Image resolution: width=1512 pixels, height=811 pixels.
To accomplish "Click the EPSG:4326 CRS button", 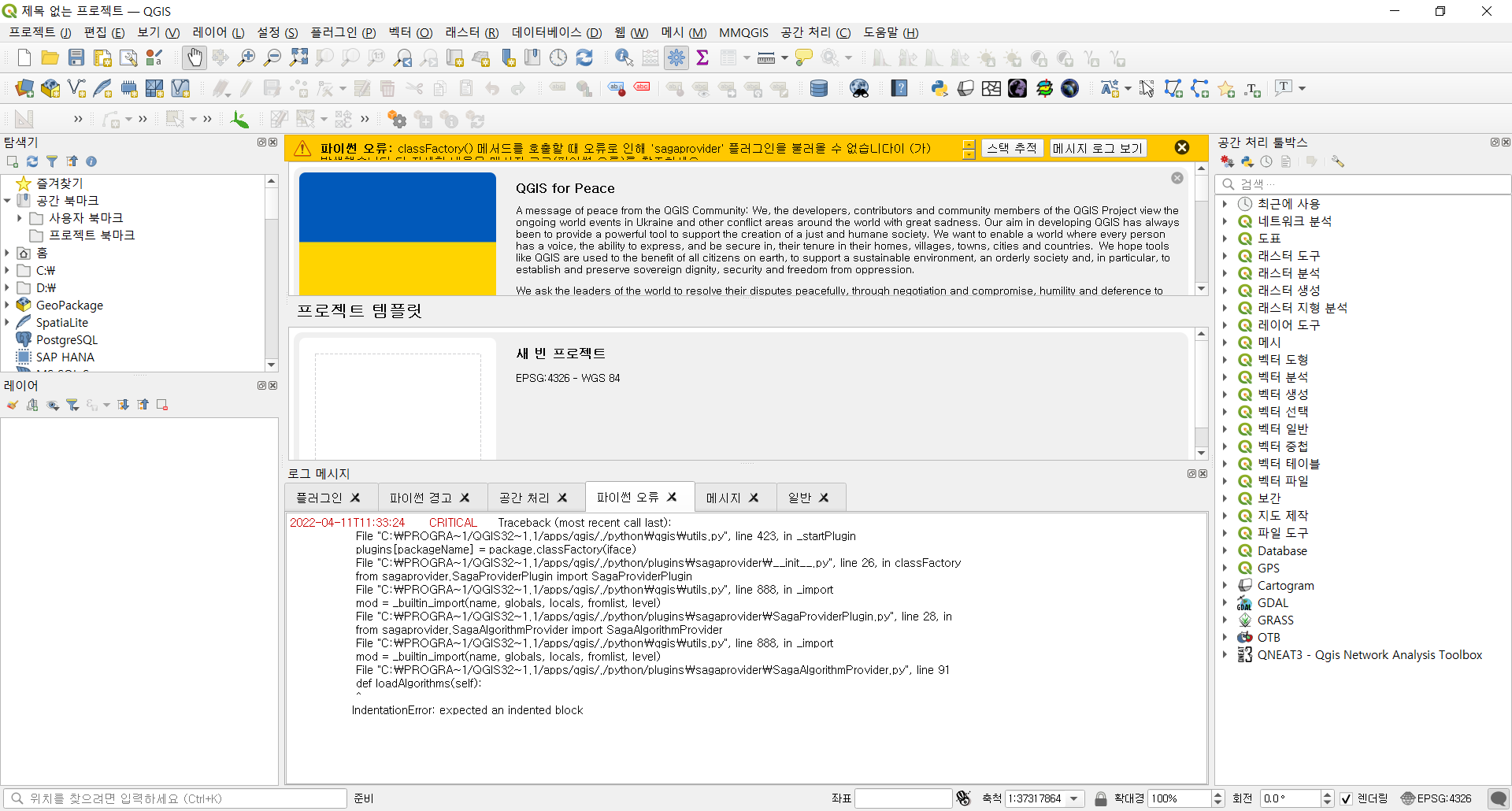I will pyautogui.click(x=1436, y=798).
